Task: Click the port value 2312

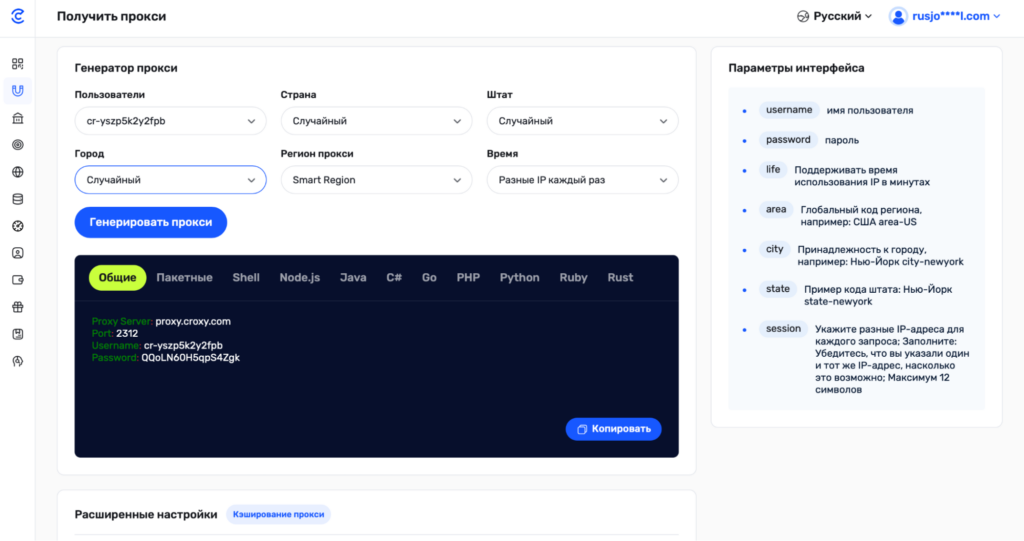Action: coord(127,333)
